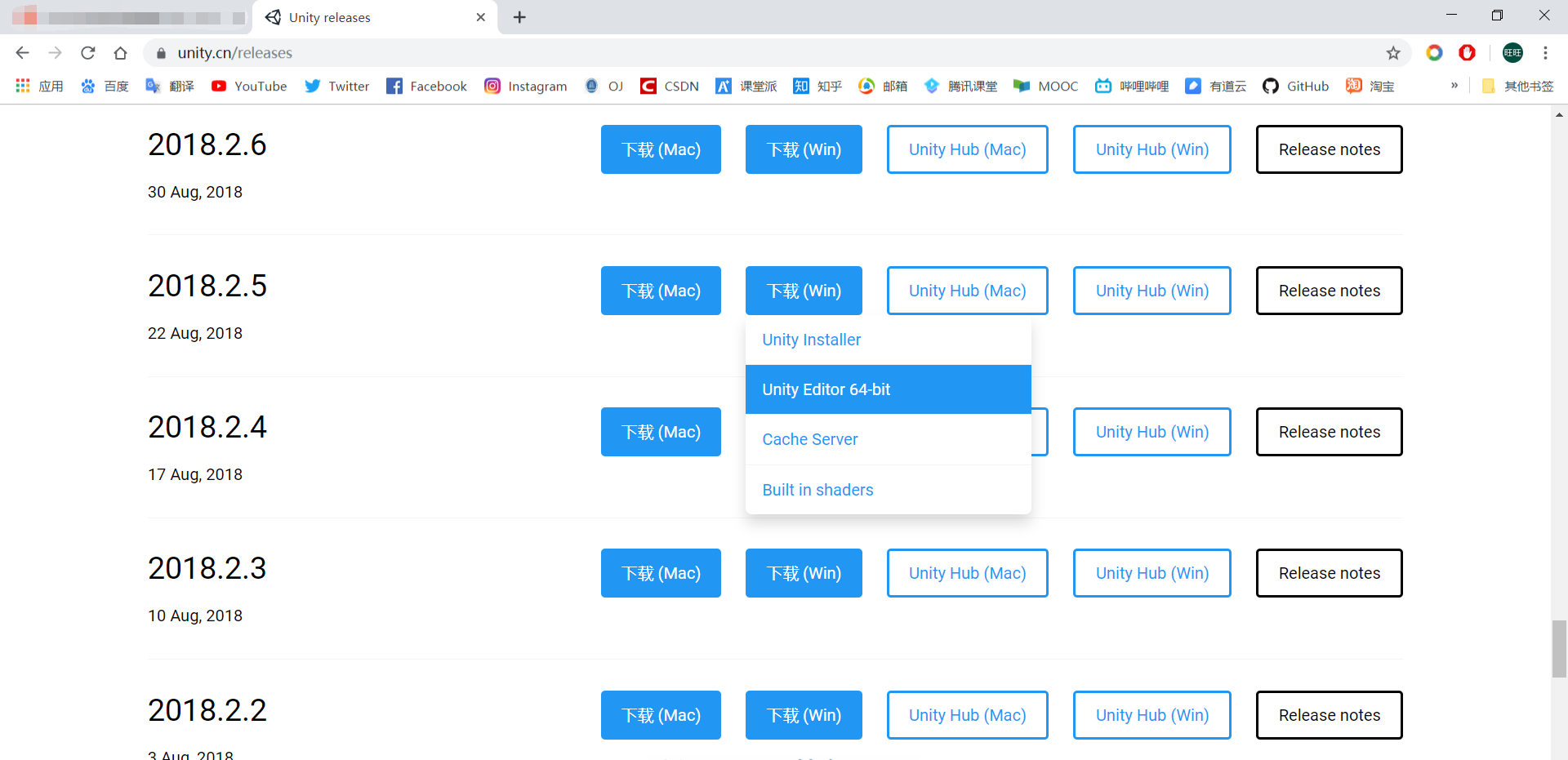Click the vertical scrollbar thumb
The height and width of the screenshot is (760, 1568).
tap(1559, 649)
